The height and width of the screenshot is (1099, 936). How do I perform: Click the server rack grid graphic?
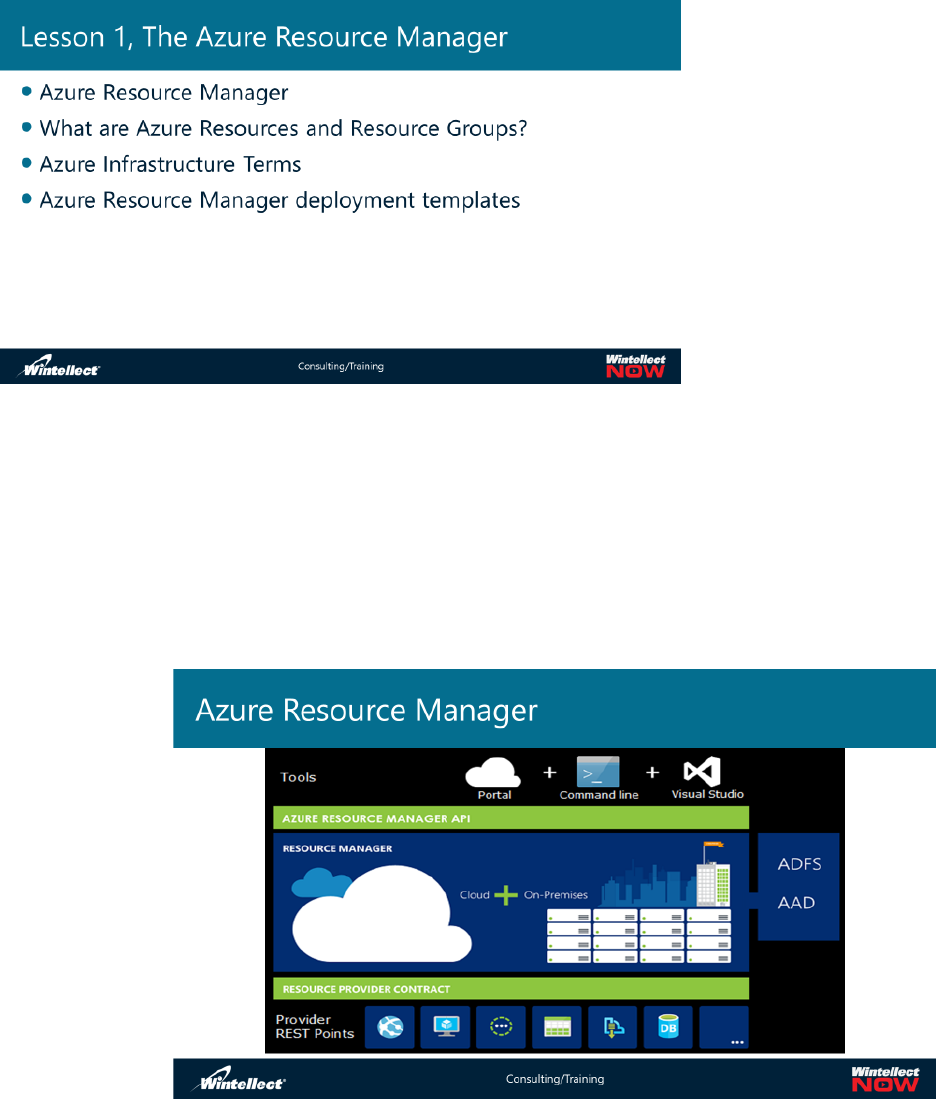pyautogui.click(x=639, y=936)
